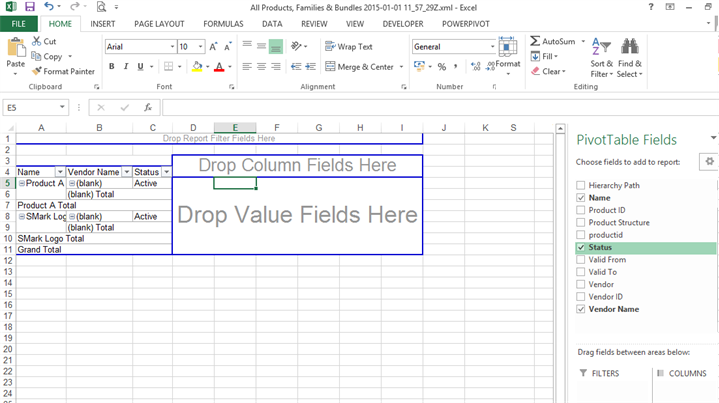719x403 pixels.
Task: Check the Valid From field
Action: pos(581,259)
